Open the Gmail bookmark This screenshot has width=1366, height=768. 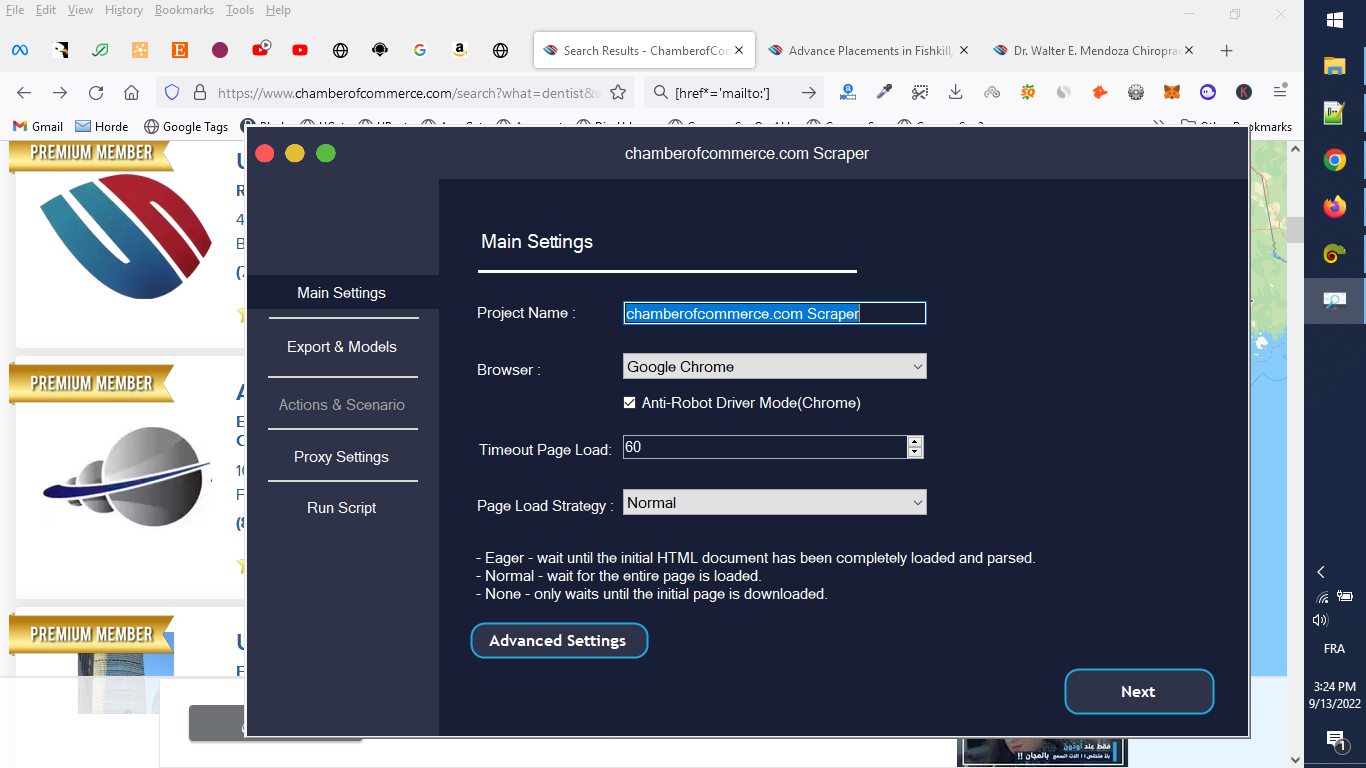click(x=38, y=127)
